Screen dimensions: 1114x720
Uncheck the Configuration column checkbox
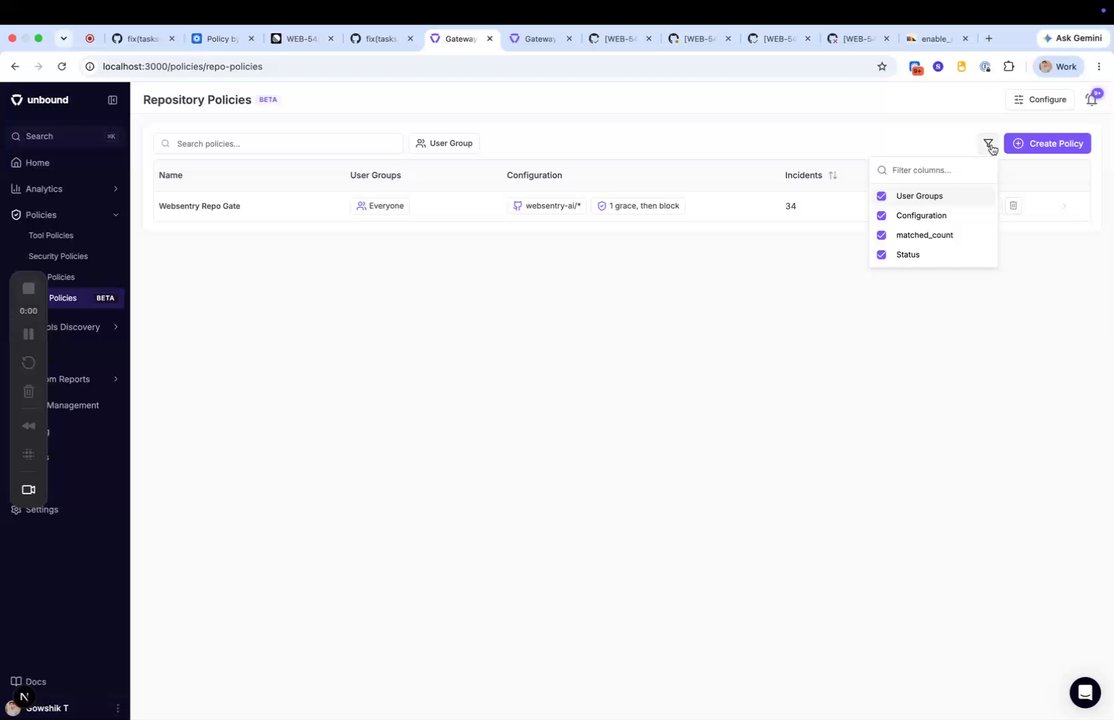(882, 215)
